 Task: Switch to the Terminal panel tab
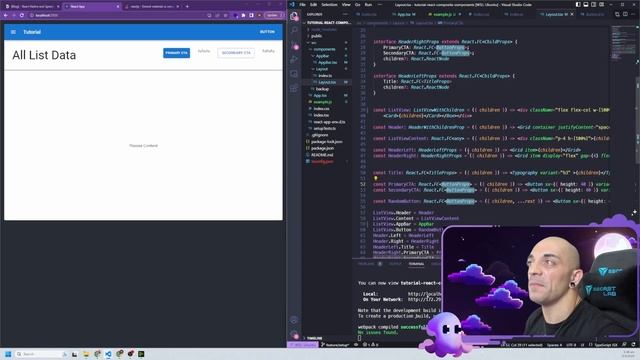tap(416, 264)
